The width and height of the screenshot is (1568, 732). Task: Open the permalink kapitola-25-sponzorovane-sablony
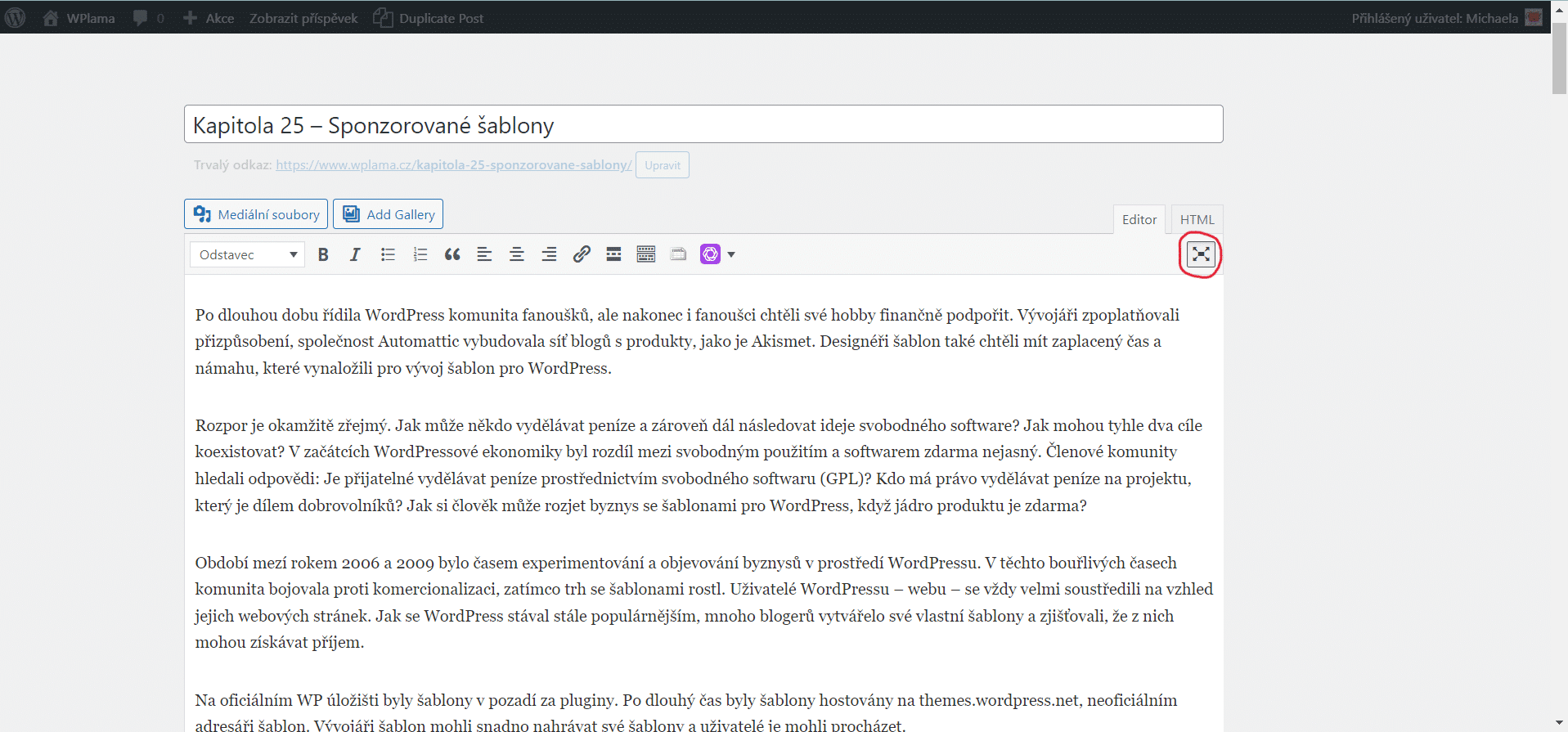454,165
